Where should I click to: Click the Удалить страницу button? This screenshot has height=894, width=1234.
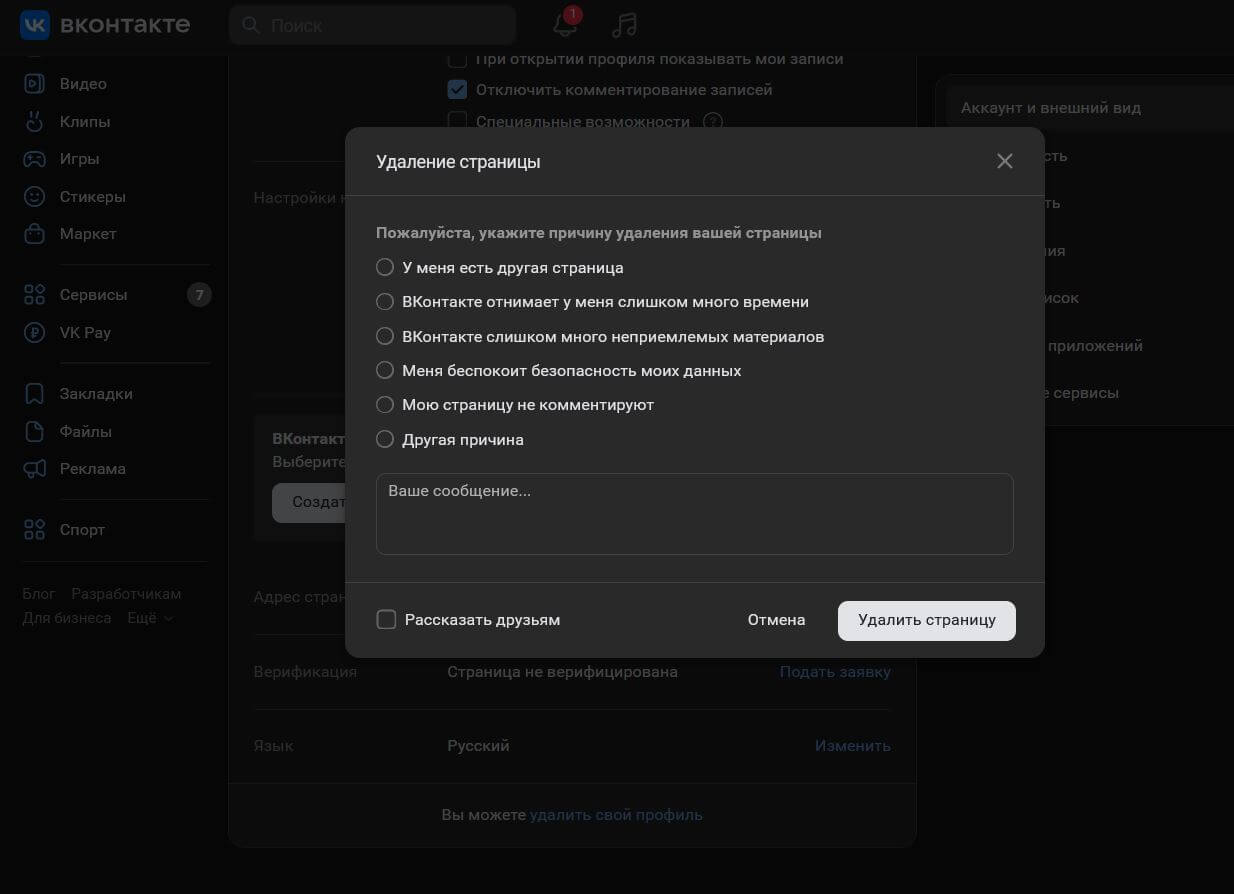(x=927, y=620)
